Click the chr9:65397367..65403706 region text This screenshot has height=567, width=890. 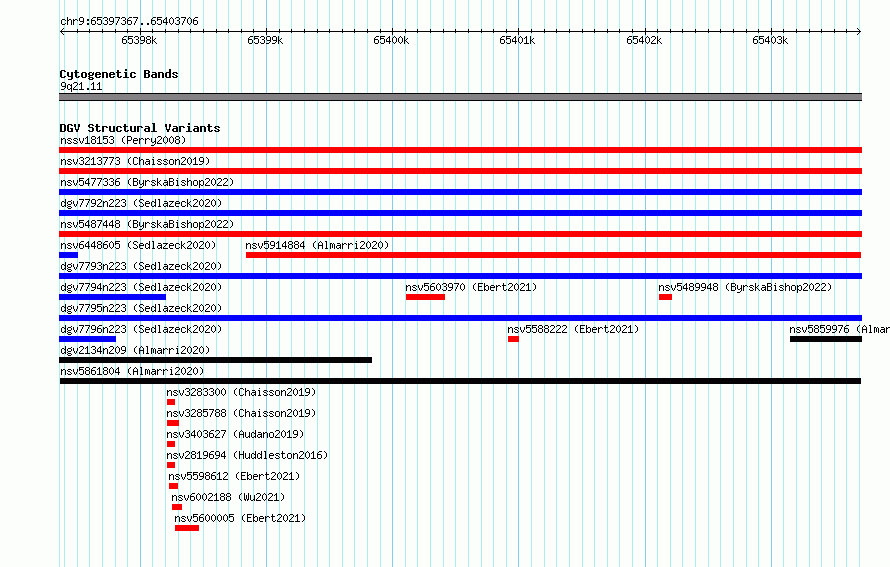[x=129, y=22]
